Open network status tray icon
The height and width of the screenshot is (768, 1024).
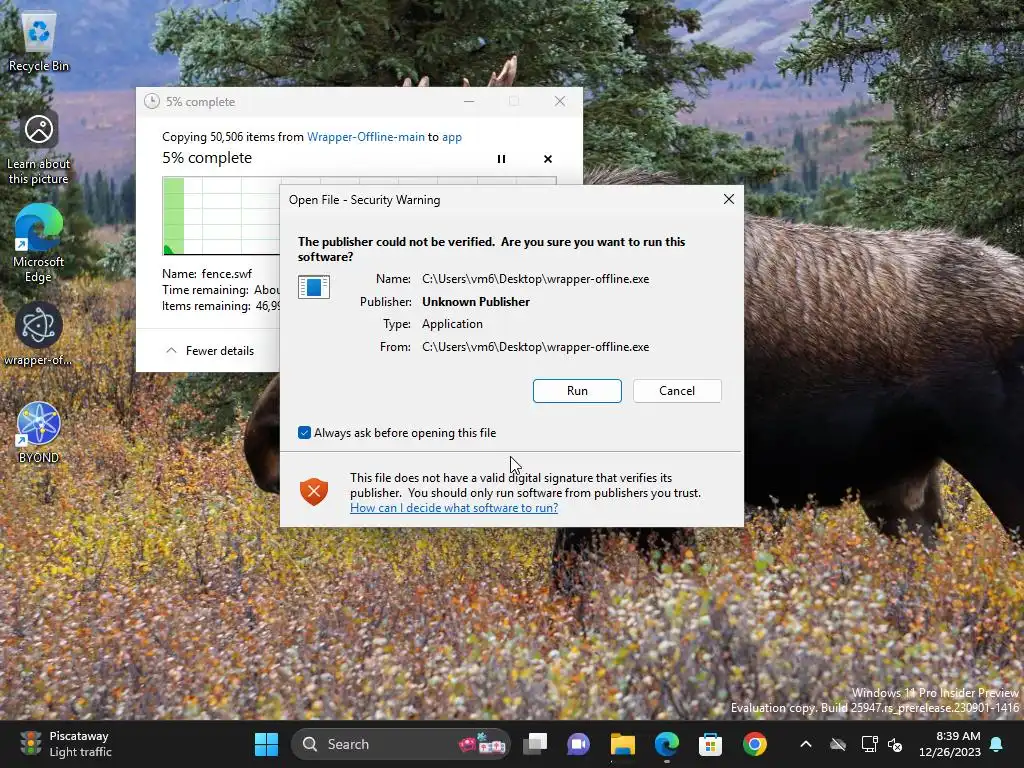point(869,744)
